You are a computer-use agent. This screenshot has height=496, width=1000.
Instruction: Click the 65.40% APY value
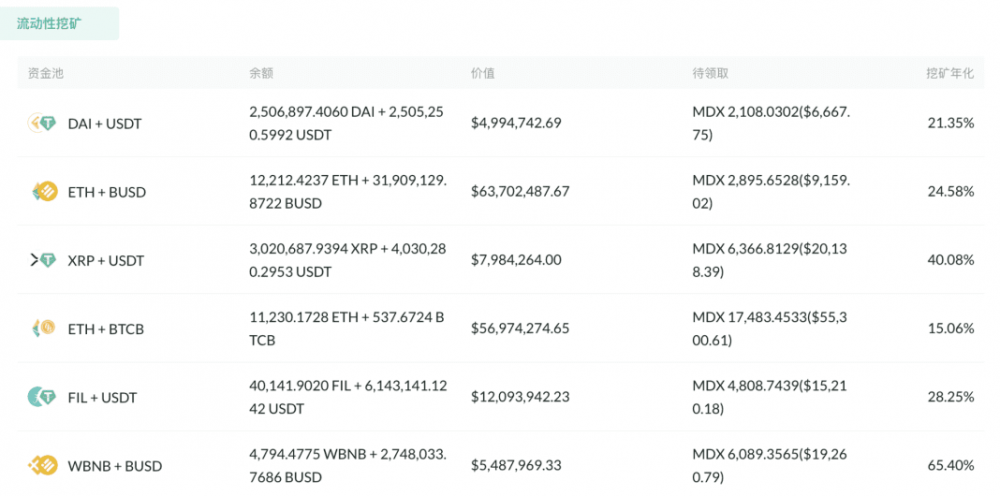tap(951, 466)
